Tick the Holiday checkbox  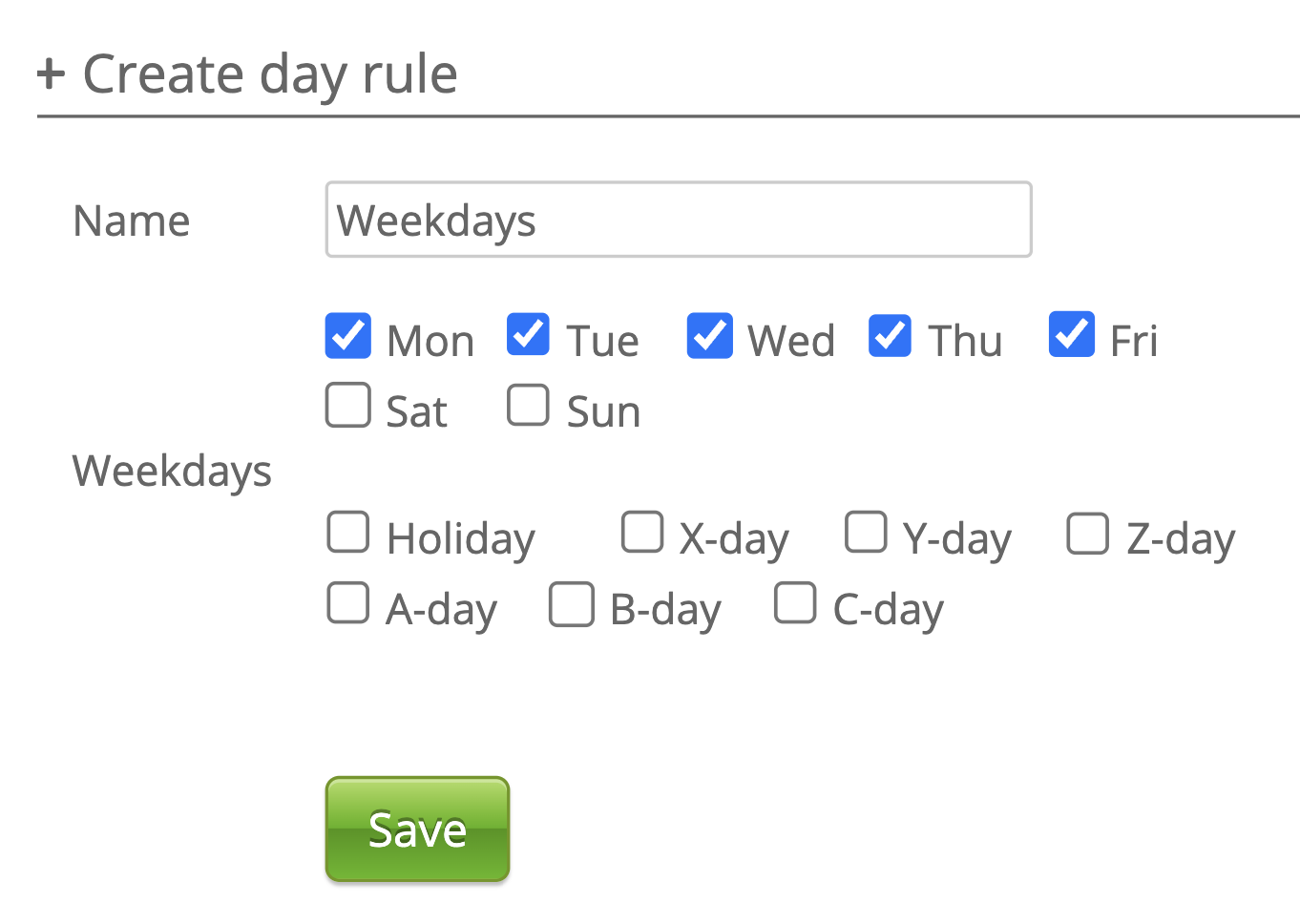(x=348, y=533)
